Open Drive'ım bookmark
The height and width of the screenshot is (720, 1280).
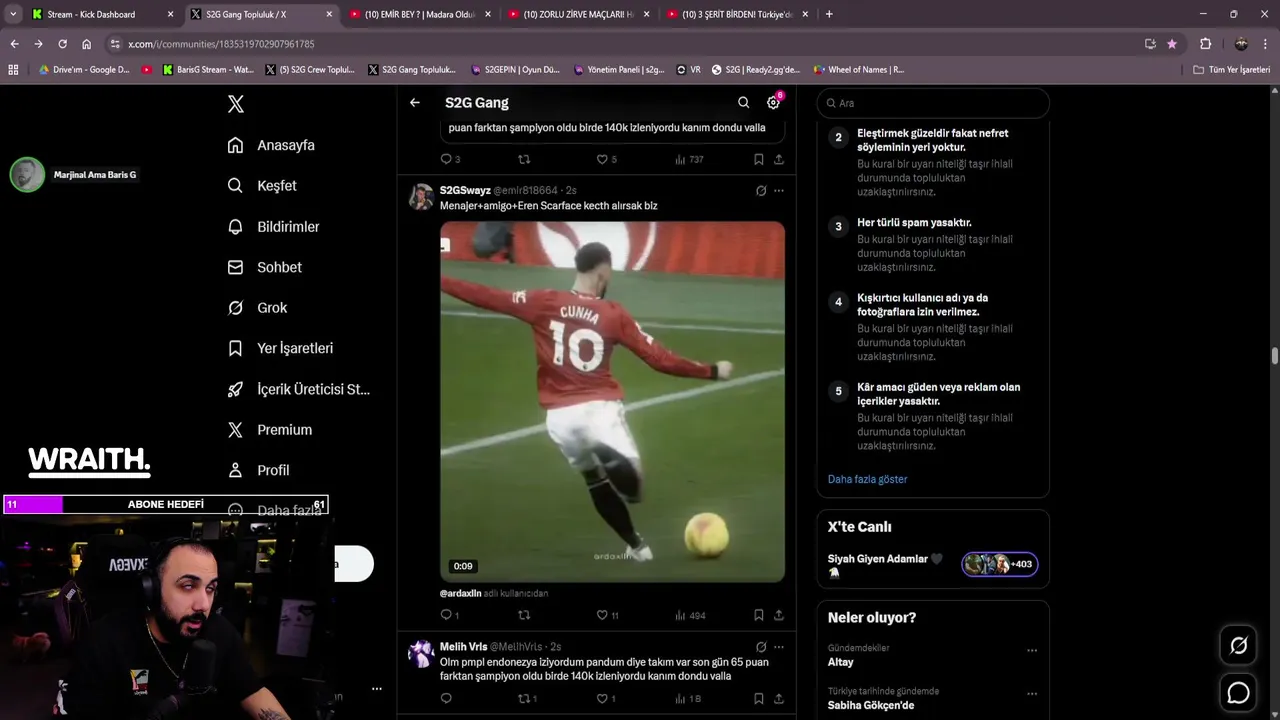coord(84,70)
